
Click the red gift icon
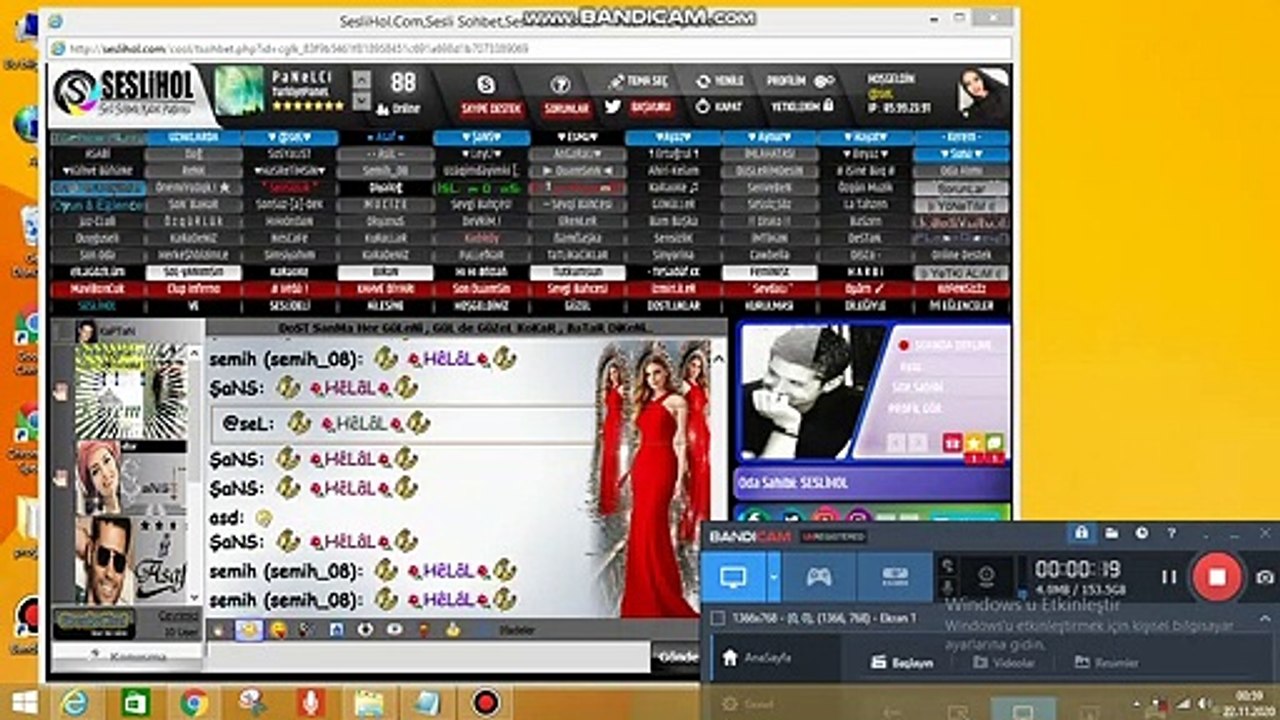(x=953, y=442)
